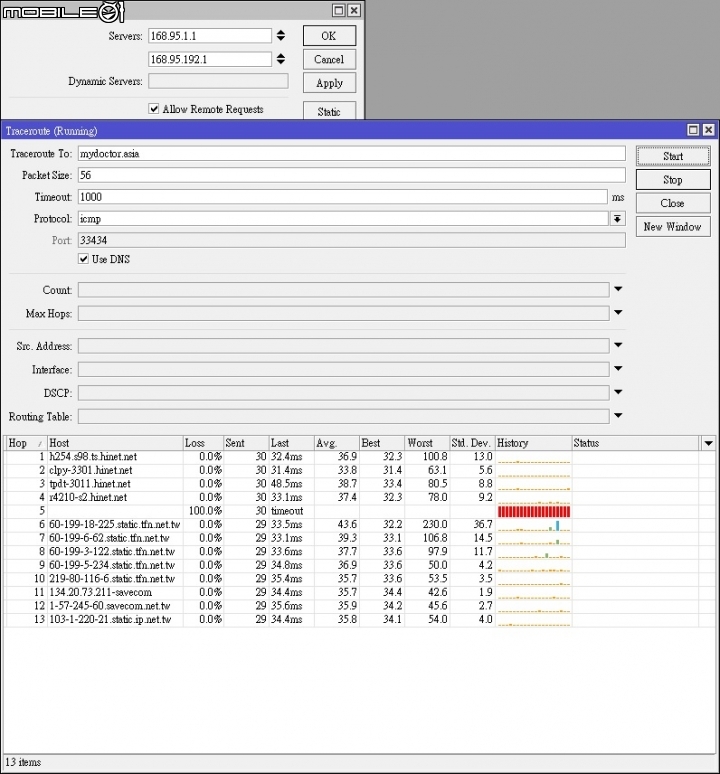This screenshot has height=774, width=720.
Task: Toggle Allow Remote Requests checkbox
Action: [x=154, y=109]
